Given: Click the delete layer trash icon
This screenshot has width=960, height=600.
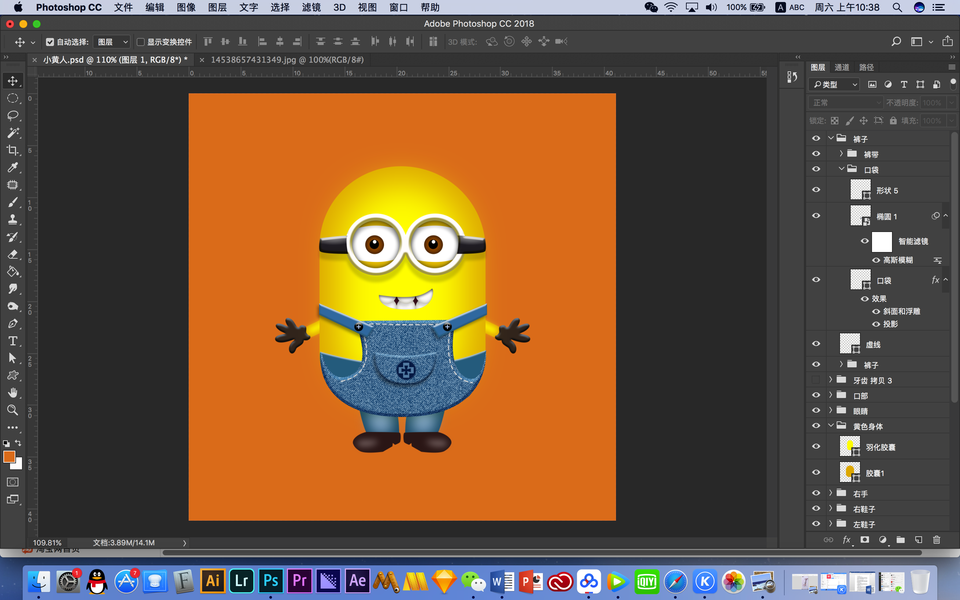Looking at the screenshot, I should 936,539.
